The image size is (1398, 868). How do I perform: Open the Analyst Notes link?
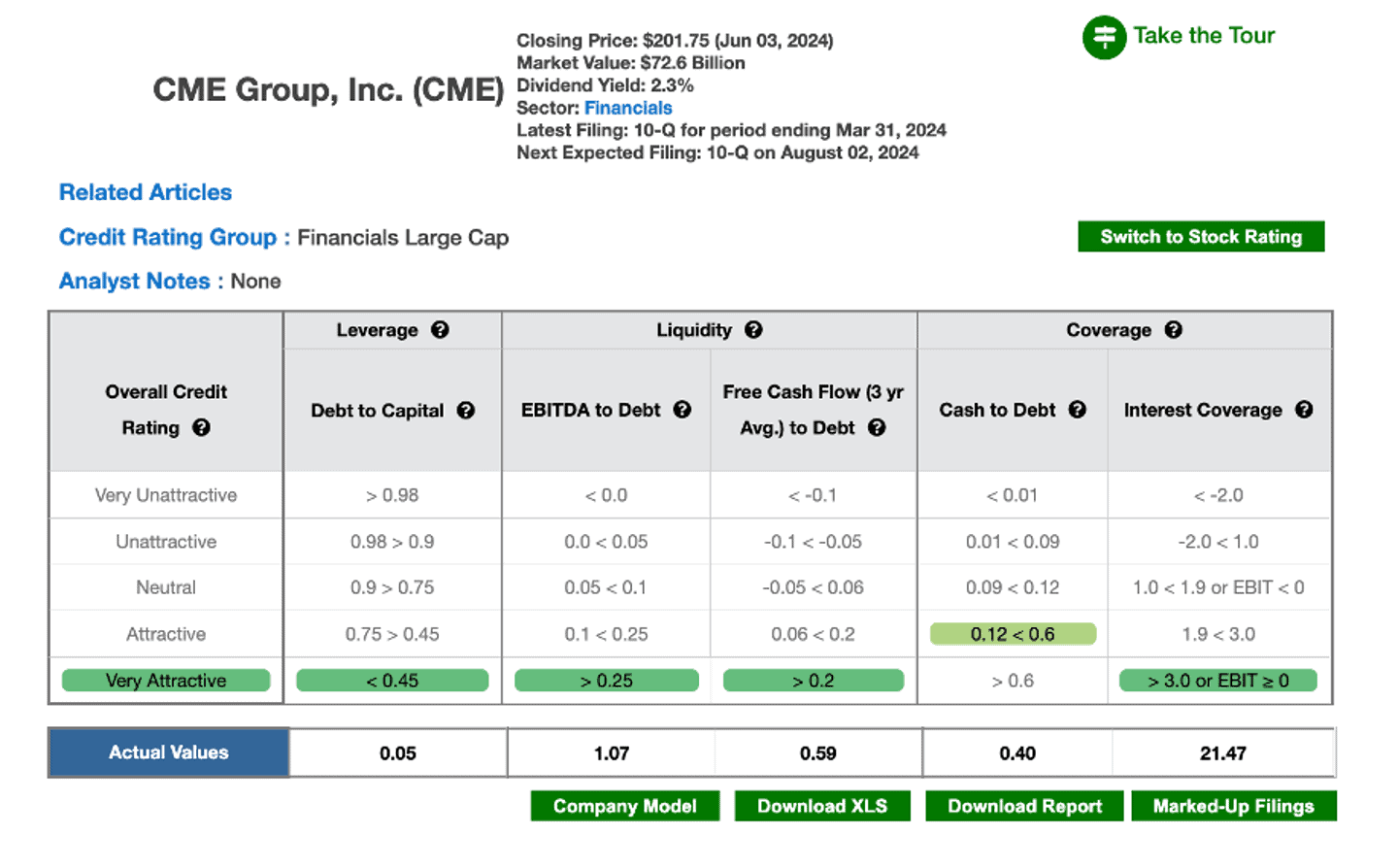[x=135, y=281]
